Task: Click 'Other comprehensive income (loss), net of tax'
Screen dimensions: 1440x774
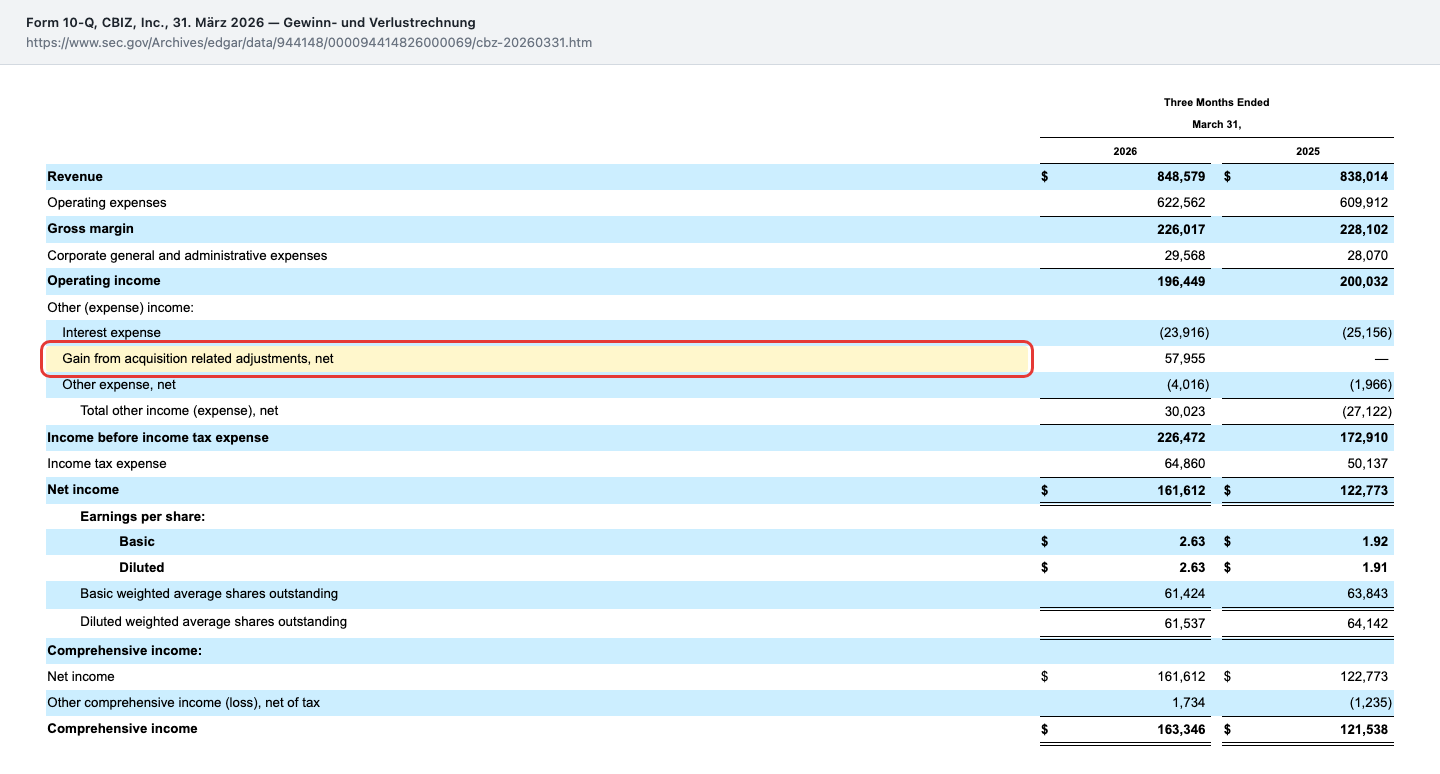Action: point(184,703)
